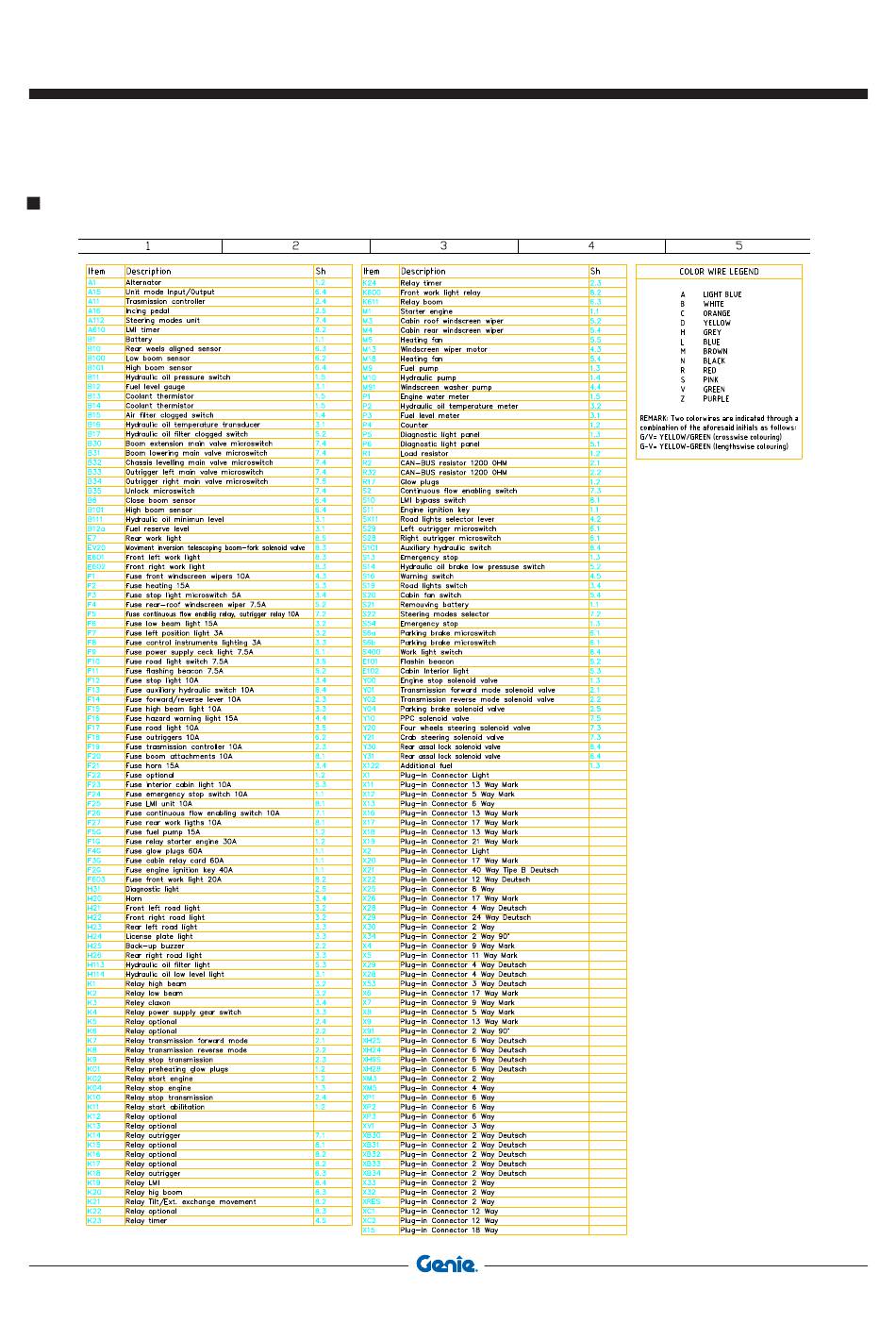Screen dimensions: 896x1340
Task: Click the 'Rear work light' row
Action: tap(219, 538)
